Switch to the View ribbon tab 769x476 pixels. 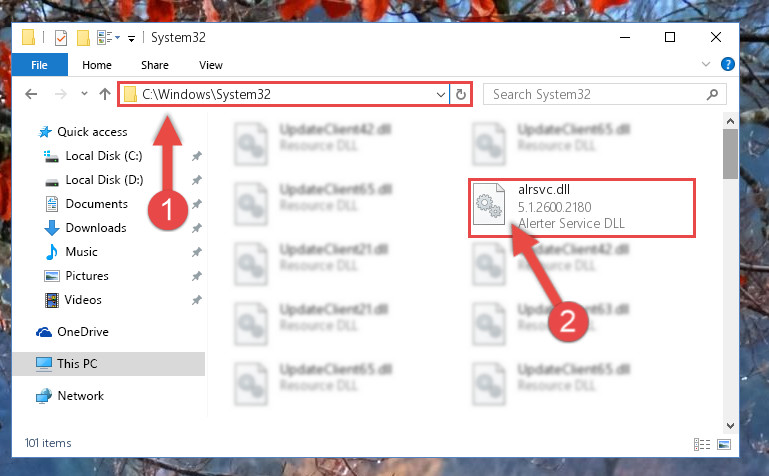pyautogui.click(x=211, y=65)
